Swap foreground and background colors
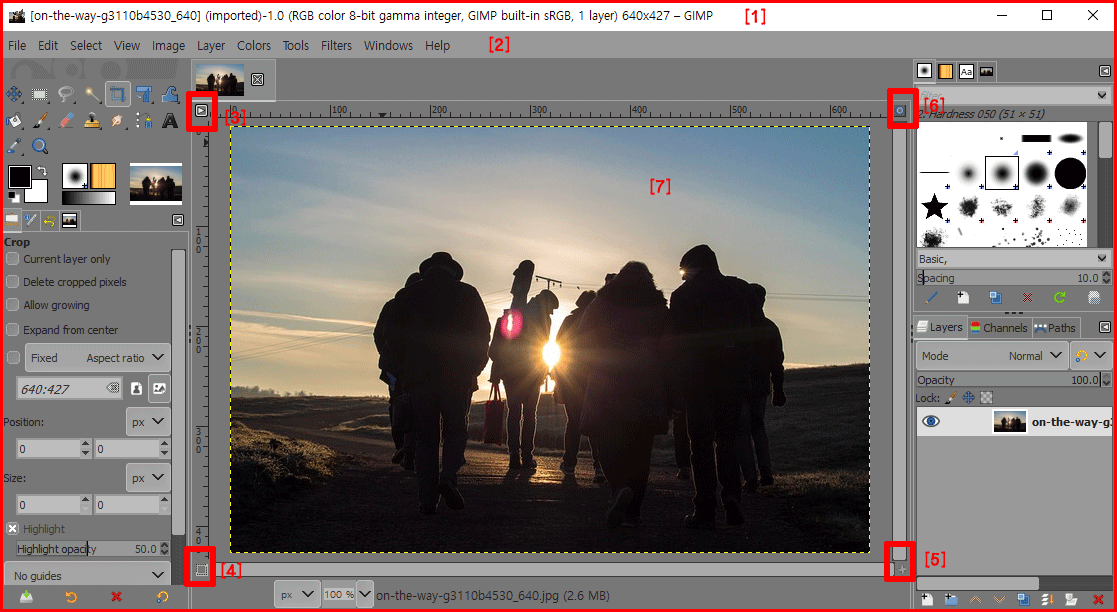The width and height of the screenshot is (1117, 612). click(41, 171)
